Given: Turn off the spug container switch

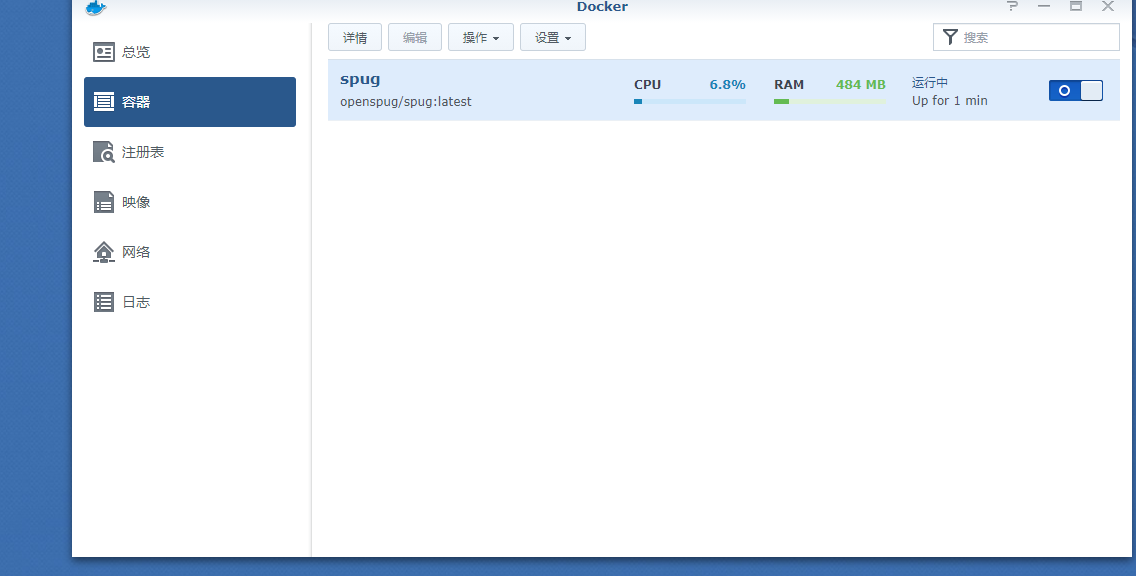Looking at the screenshot, I should click(1076, 91).
